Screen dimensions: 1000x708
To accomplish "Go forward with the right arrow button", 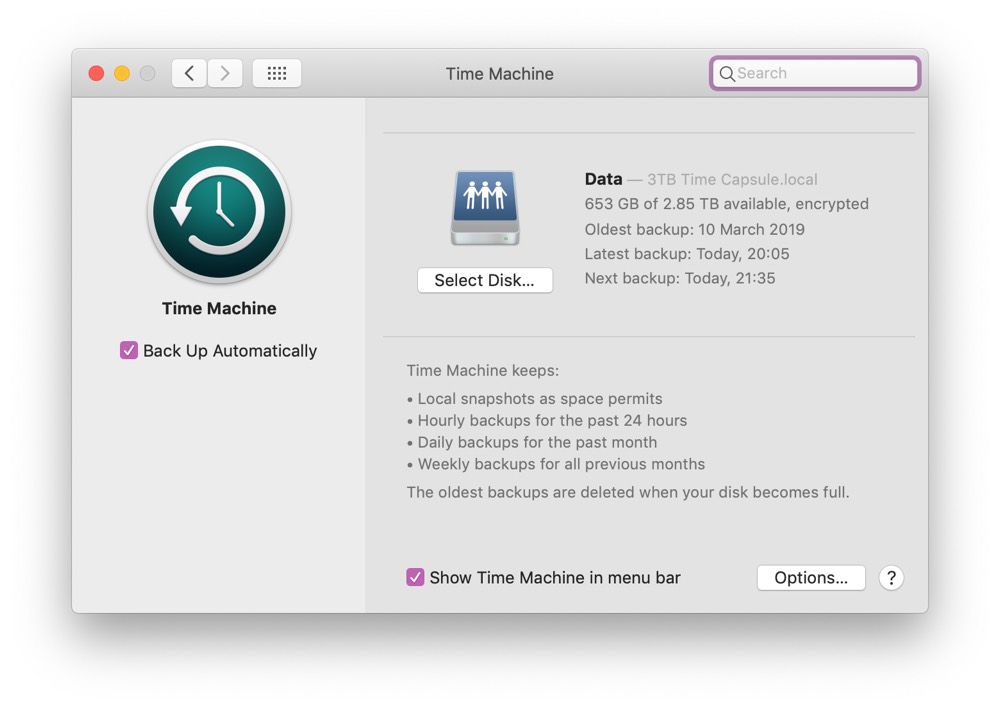I will 225,73.
